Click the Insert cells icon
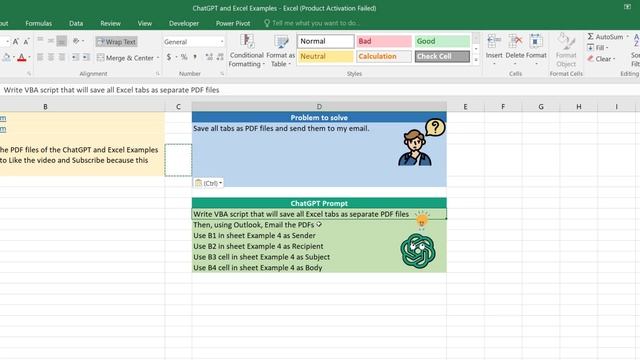This screenshot has width=640, height=360. coord(494,41)
